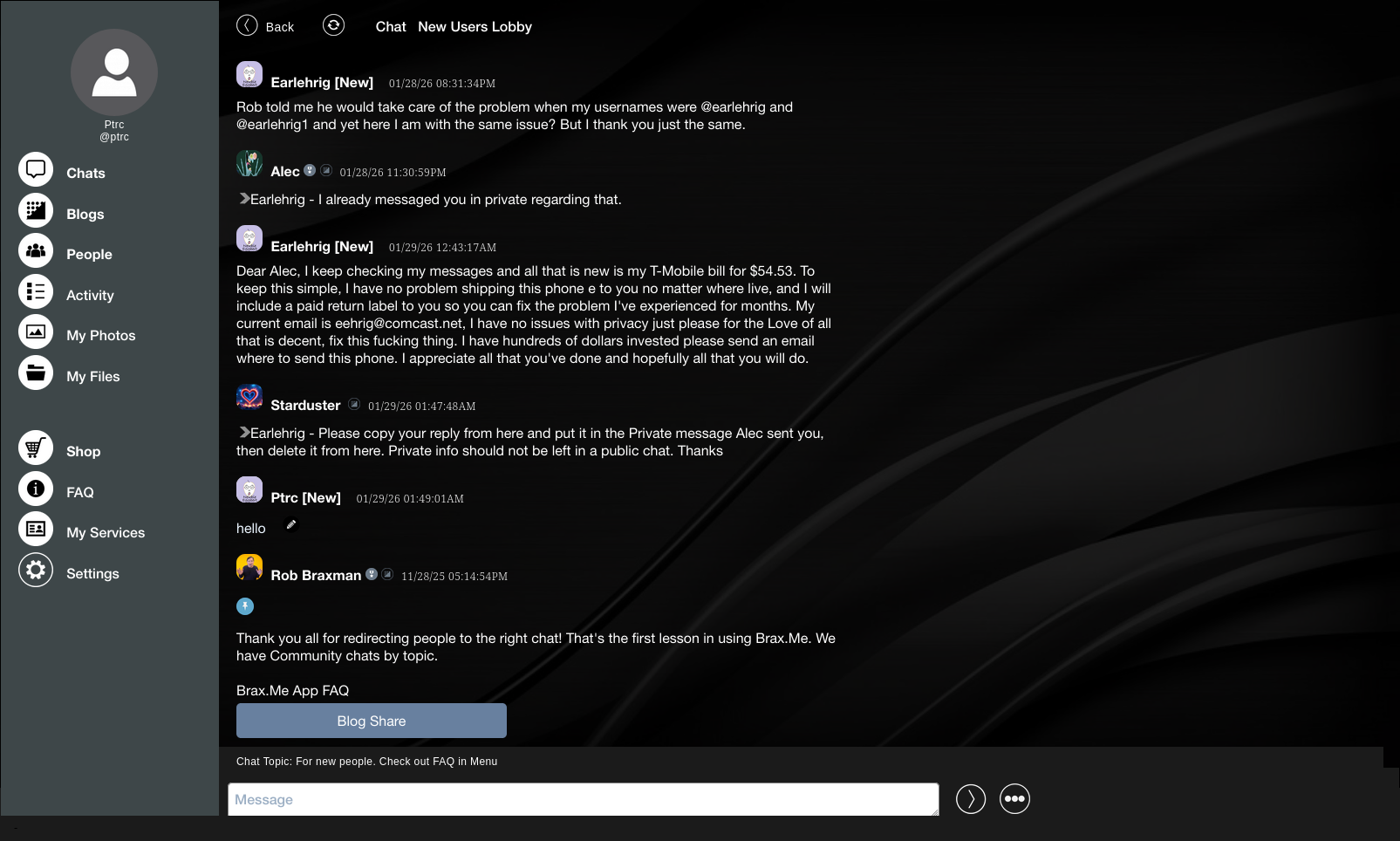Click the photo icon next to Starduster
Viewport: 1400px width, 841px height.
354,404
